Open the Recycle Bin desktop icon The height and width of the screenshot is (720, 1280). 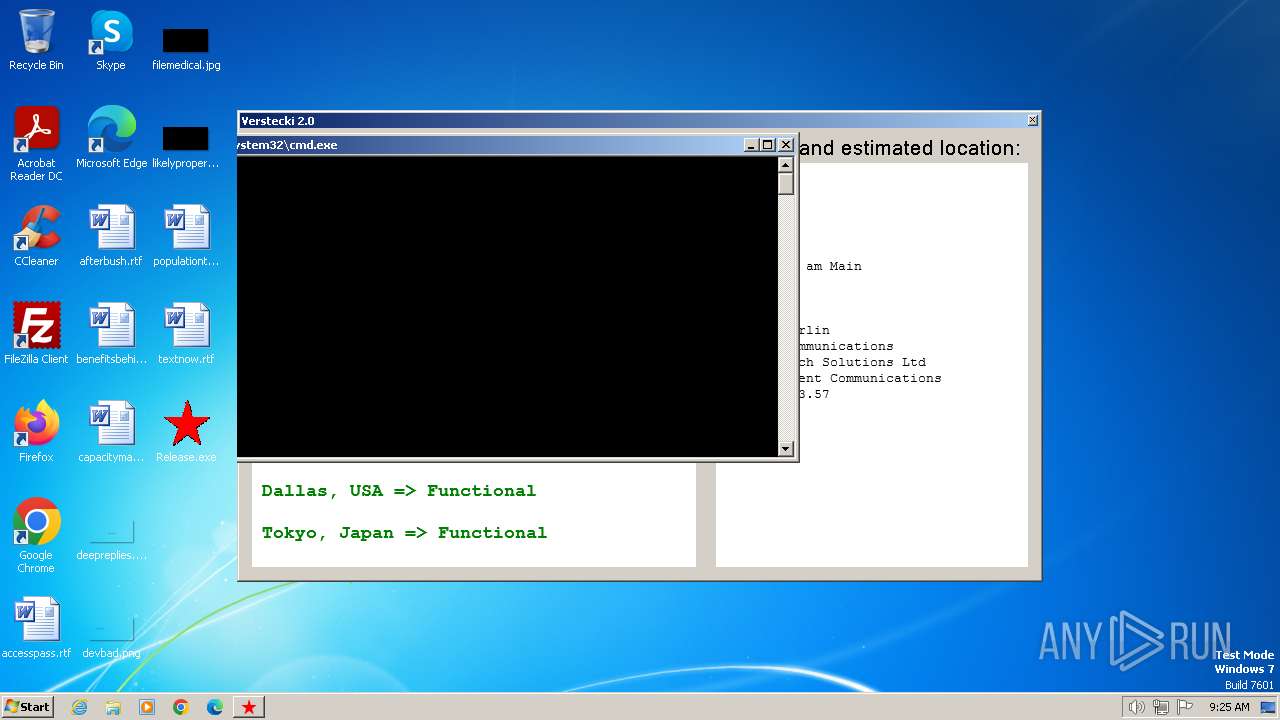[x=36, y=40]
